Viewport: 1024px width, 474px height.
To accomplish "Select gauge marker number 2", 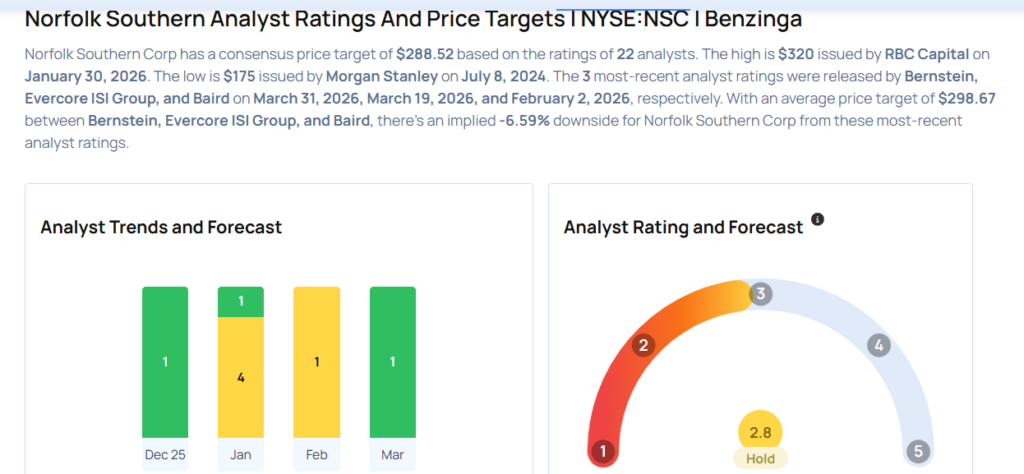I will click(644, 346).
